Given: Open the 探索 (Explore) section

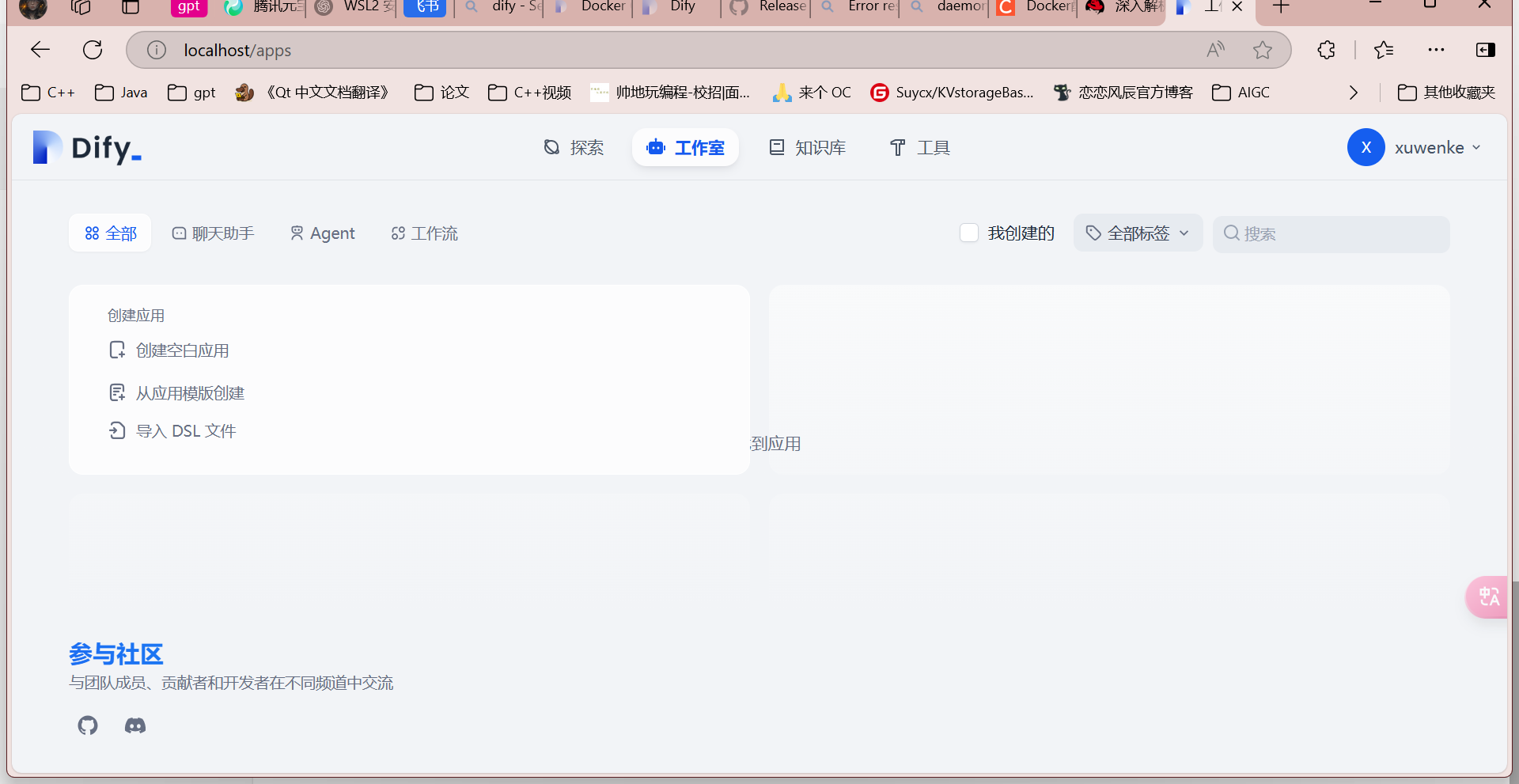Looking at the screenshot, I should (574, 148).
